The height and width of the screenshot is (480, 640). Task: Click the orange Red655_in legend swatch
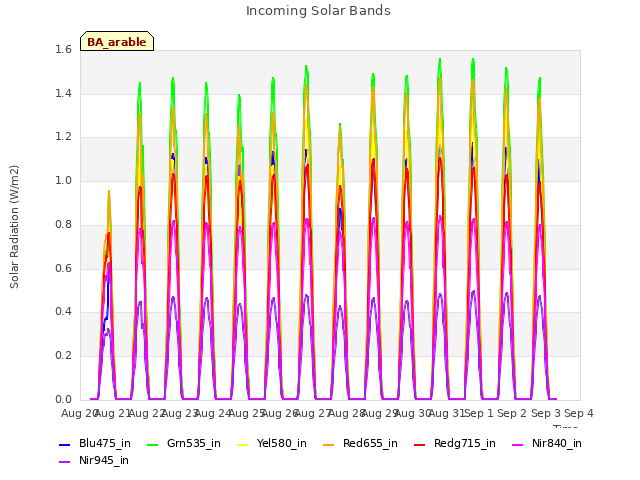click(329, 444)
